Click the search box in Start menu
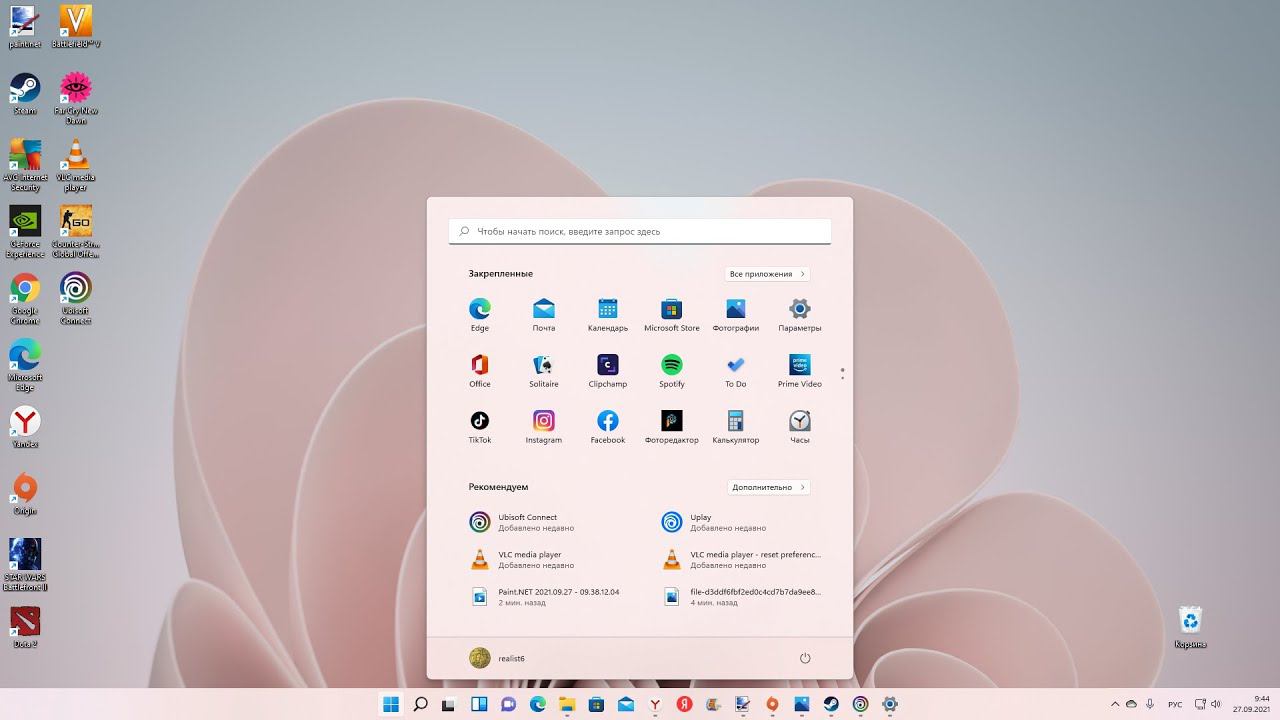This screenshot has width=1280, height=720. pyautogui.click(x=640, y=231)
